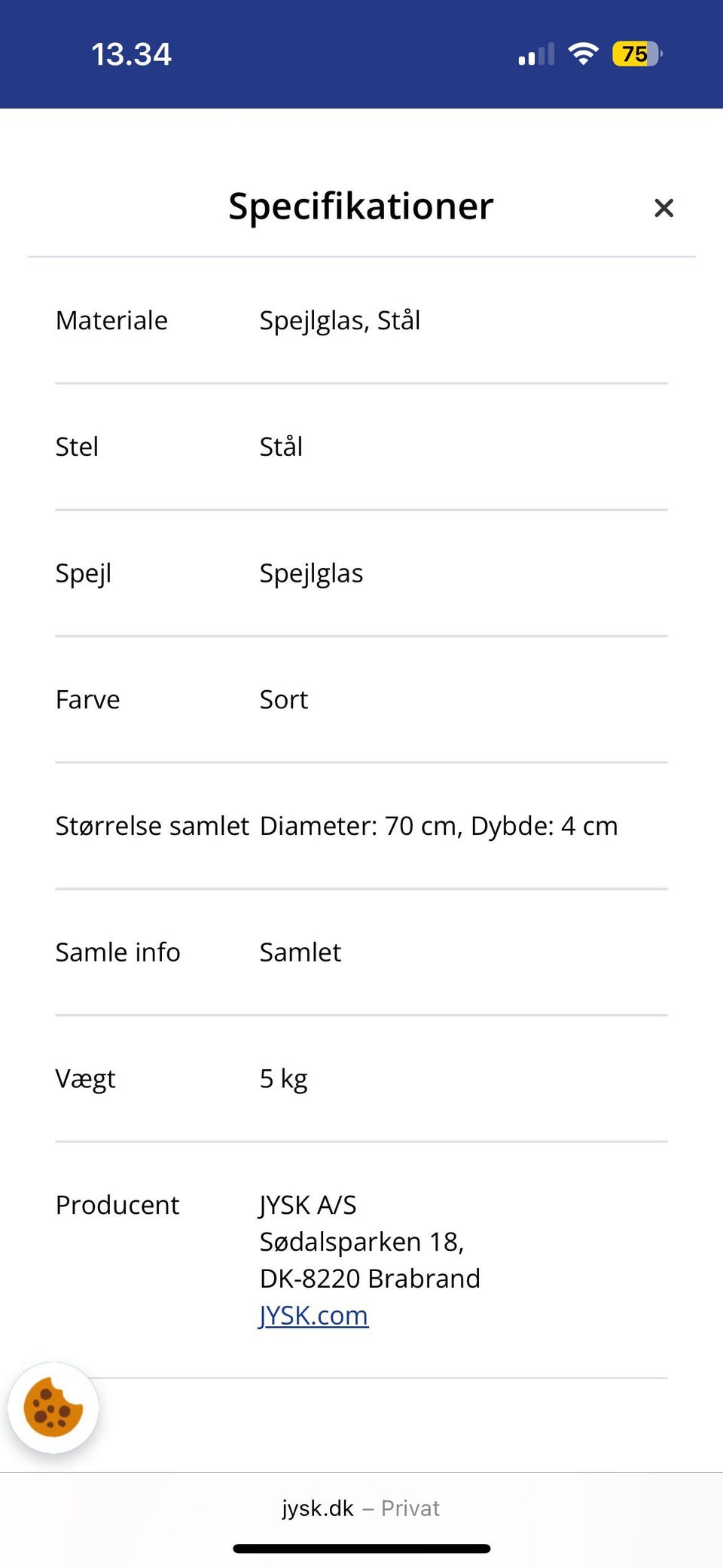
Task: Tap the Wi-Fi status icon
Action: point(583,53)
